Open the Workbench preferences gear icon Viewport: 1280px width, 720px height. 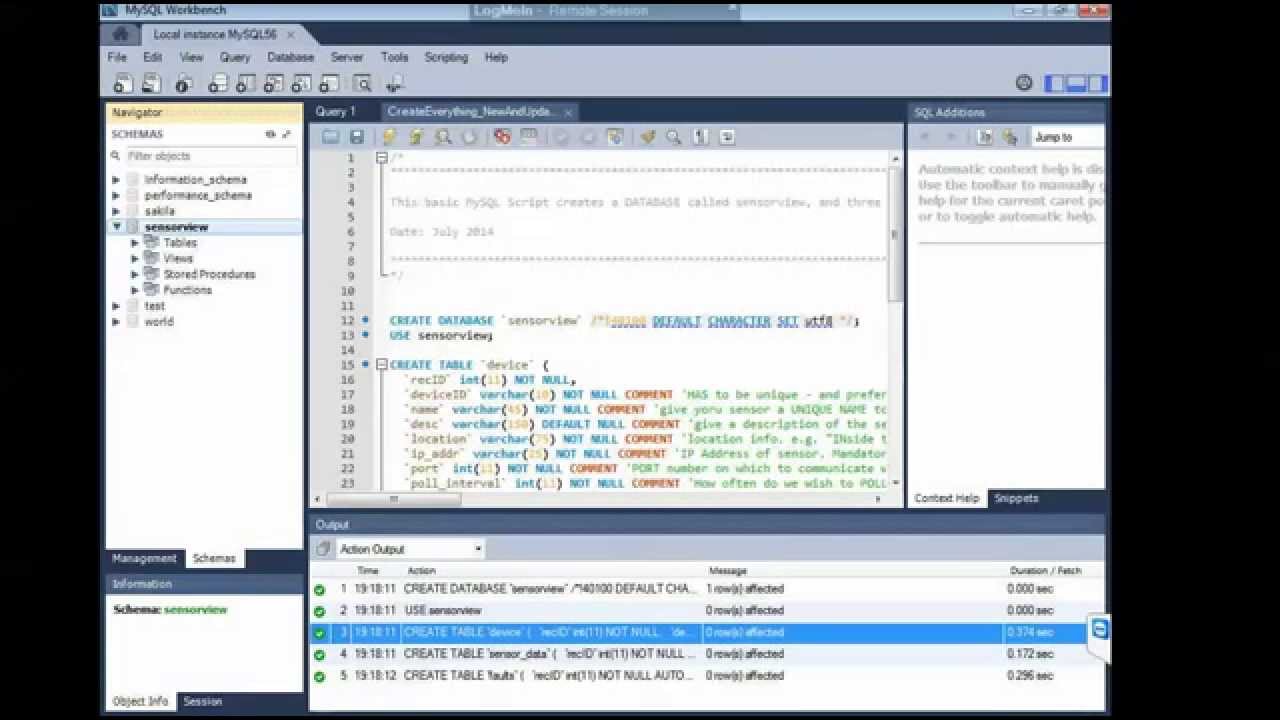(x=1024, y=84)
